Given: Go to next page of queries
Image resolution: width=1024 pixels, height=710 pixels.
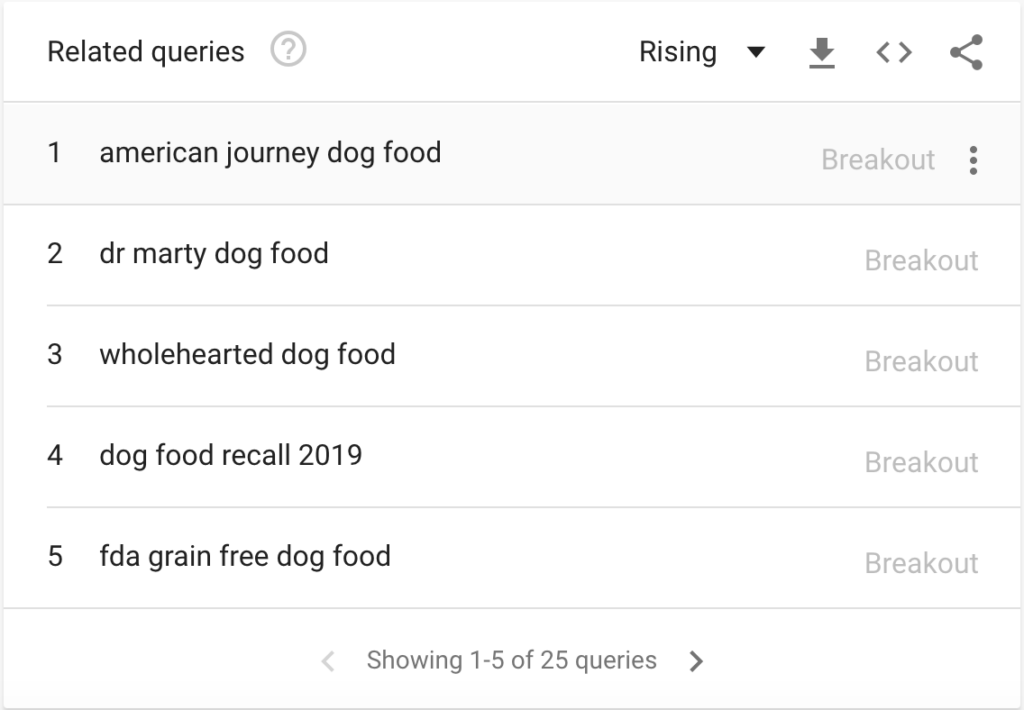Looking at the screenshot, I should pos(697,661).
